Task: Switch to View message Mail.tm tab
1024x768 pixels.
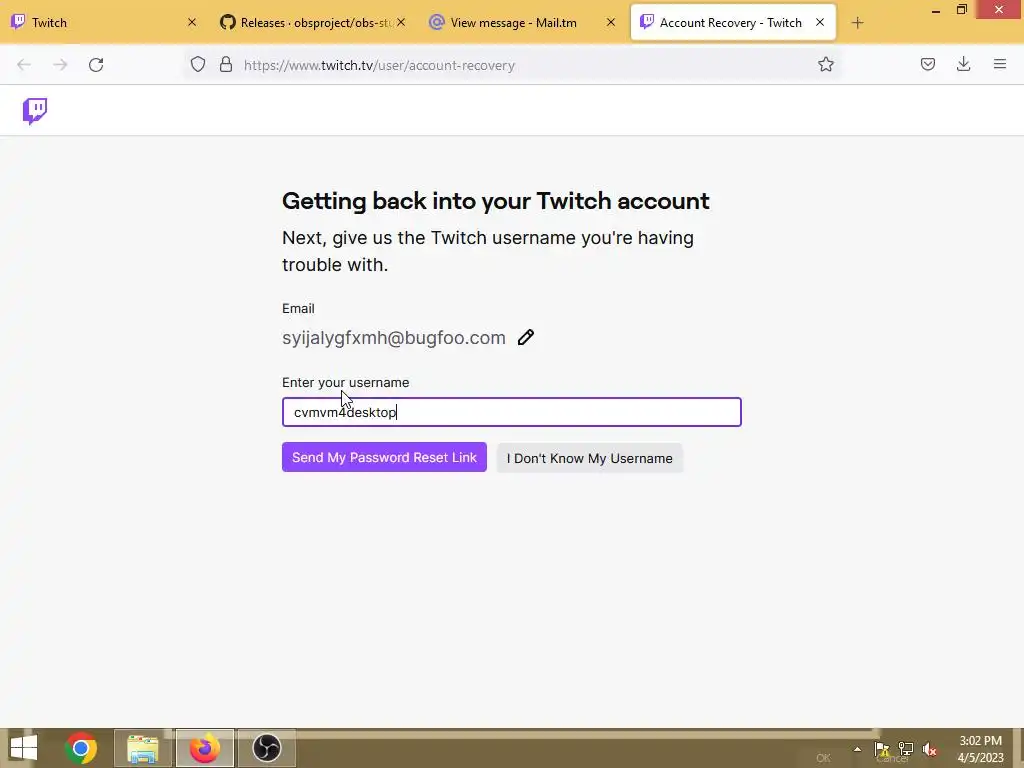Action: [x=522, y=22]
